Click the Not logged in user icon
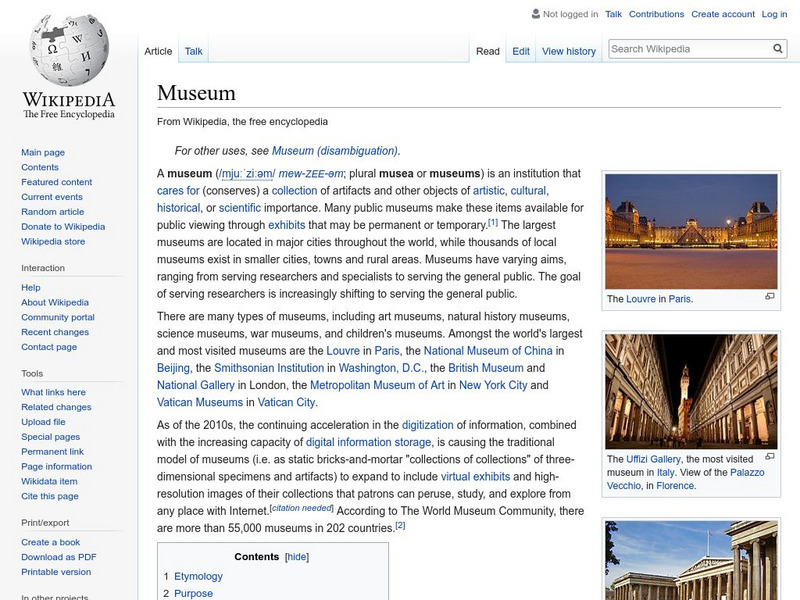Image resolution: width=800 pixels, height=600 pixels. (x=535, y=14)
